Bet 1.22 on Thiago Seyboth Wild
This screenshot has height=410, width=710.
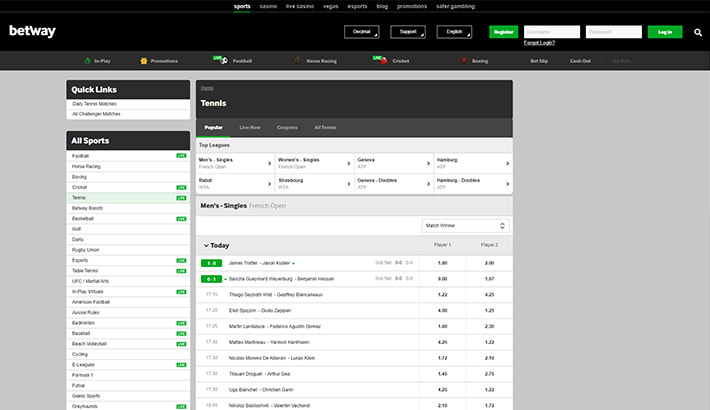click(442, 295)
